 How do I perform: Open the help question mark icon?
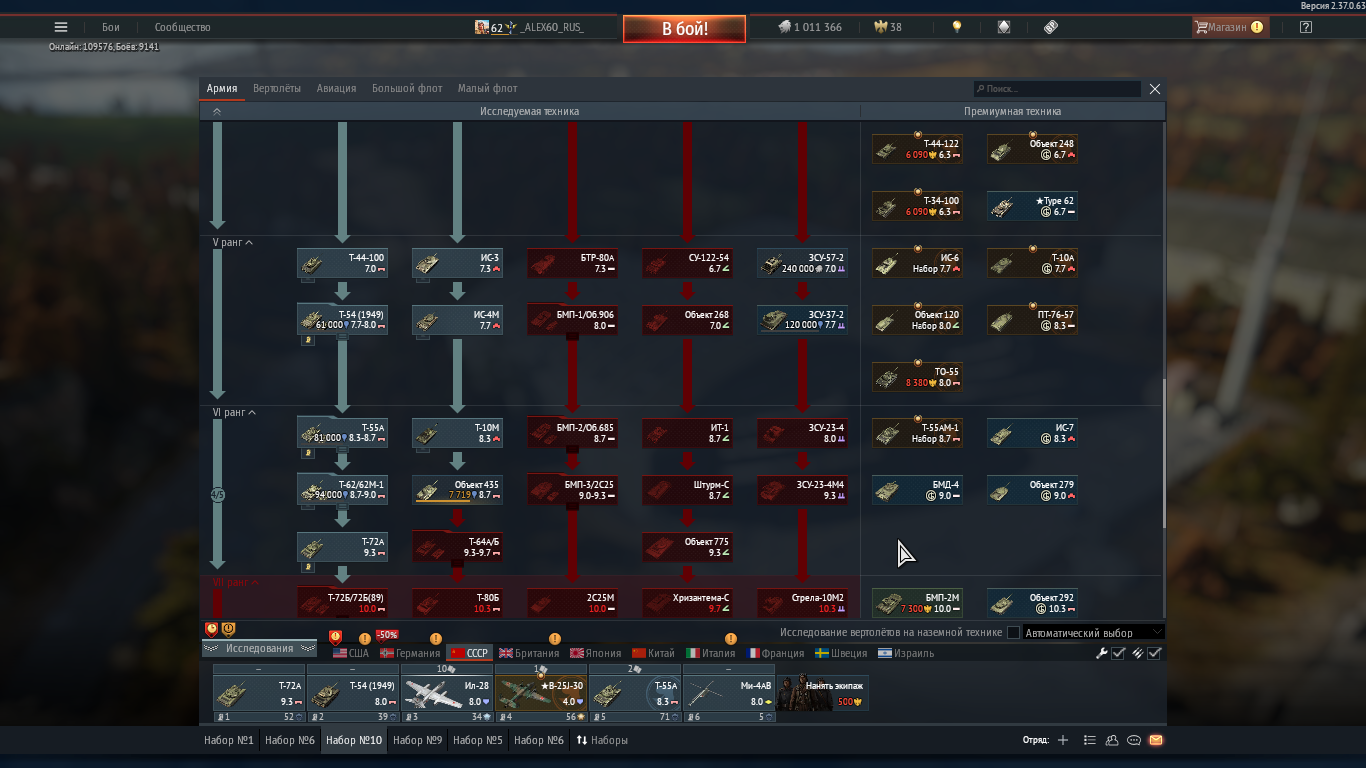[x=1306, y=27]
